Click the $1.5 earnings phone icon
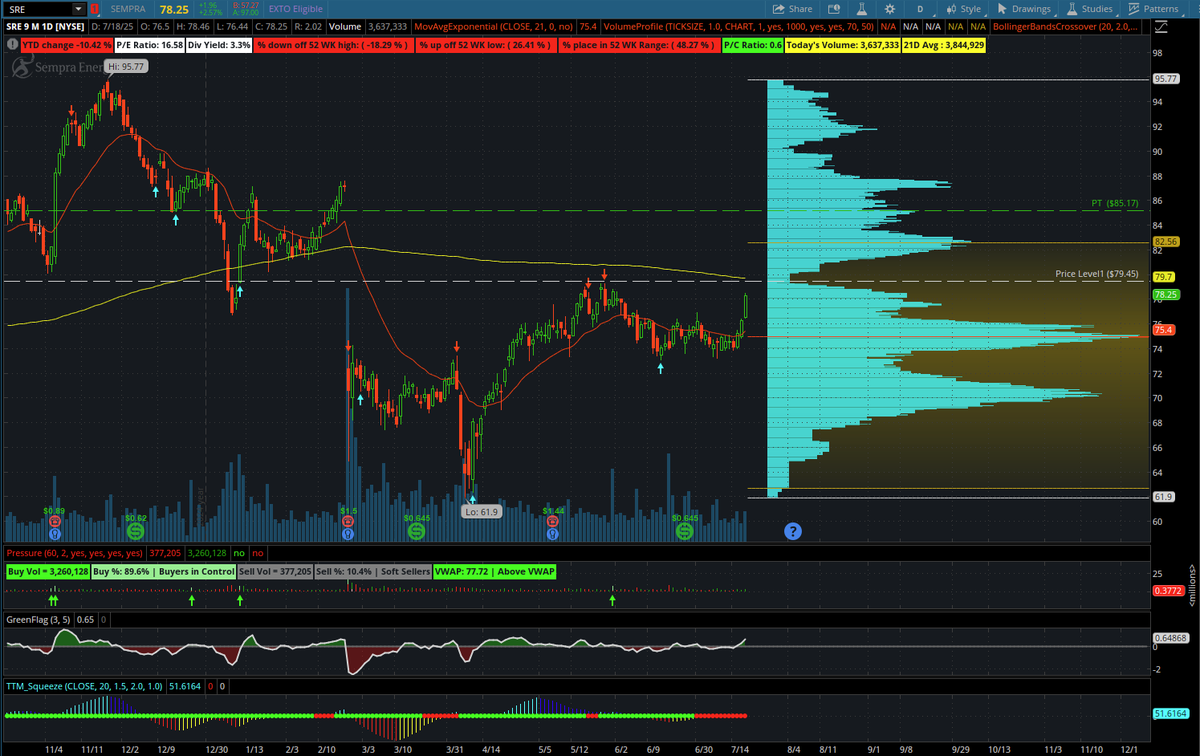The height and width of the screenshot is (756, 1200). pos(348,521)
